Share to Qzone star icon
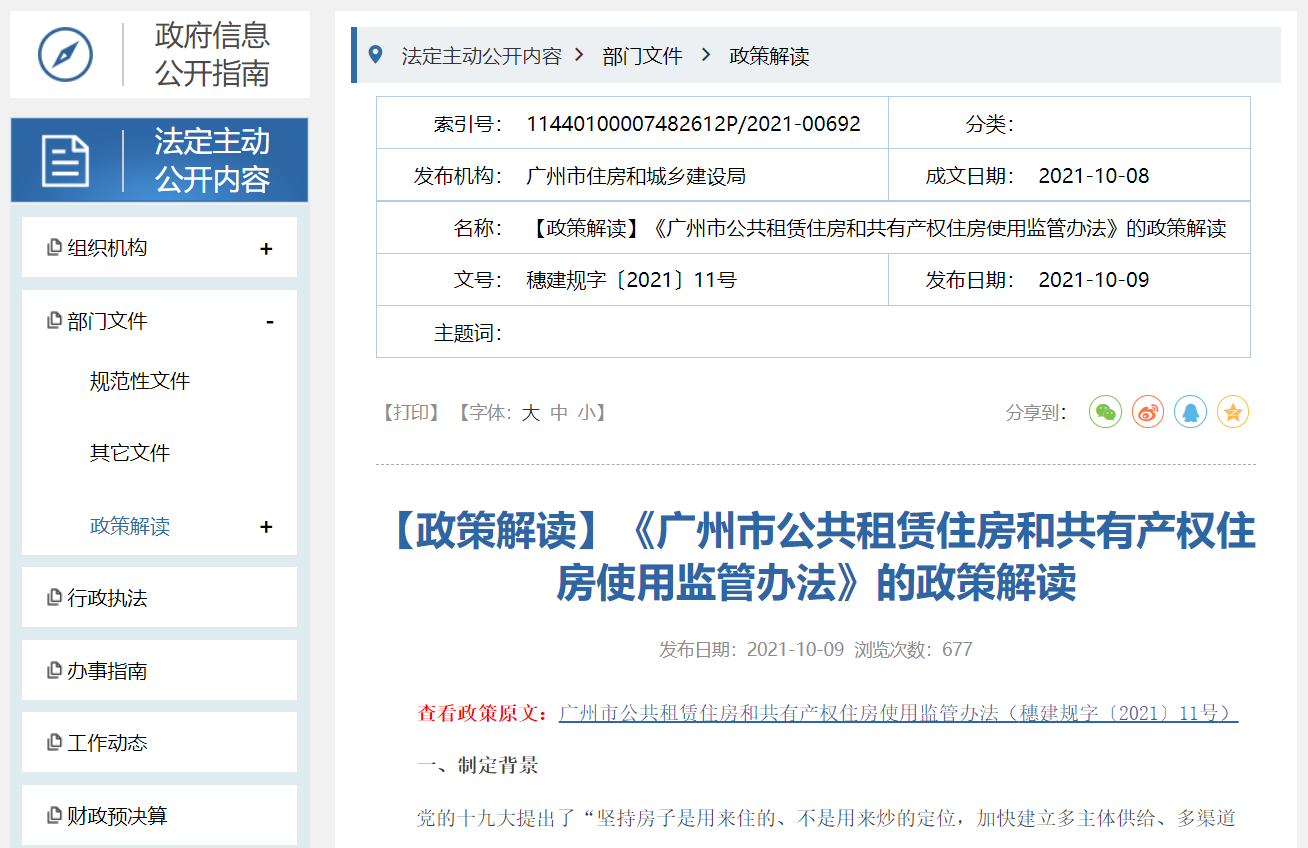The image size is (1308, 848). pyautogui.click(x=1233, y=412)
